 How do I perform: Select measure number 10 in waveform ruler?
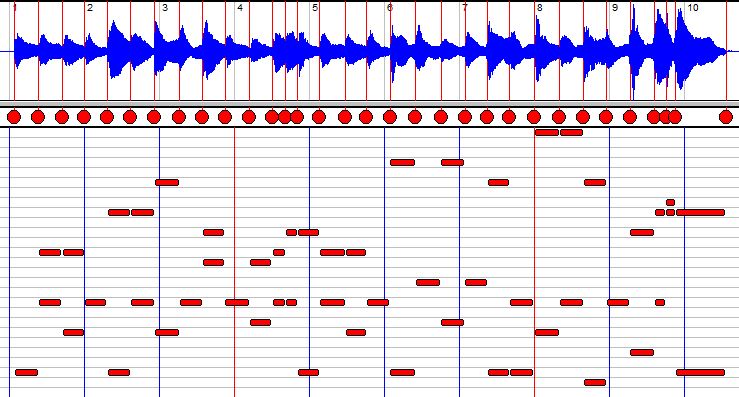click(692, 8)
